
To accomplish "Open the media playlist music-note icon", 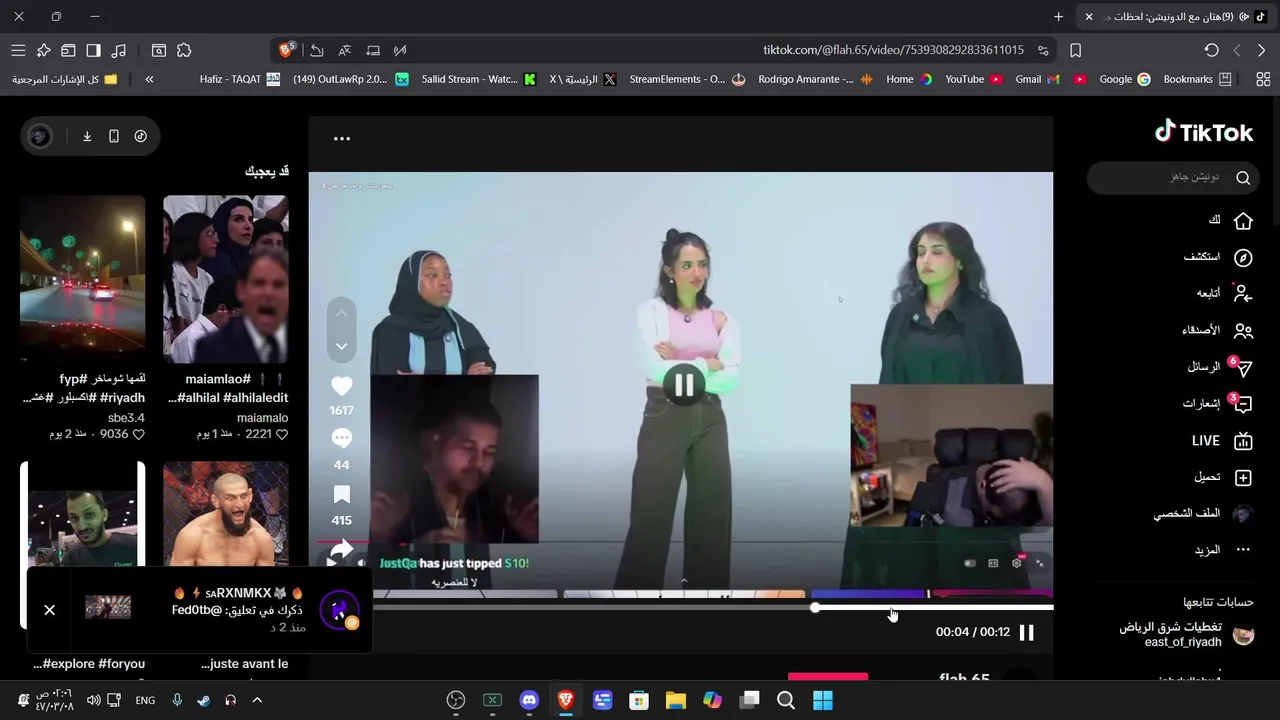I will tap(119, 50).
